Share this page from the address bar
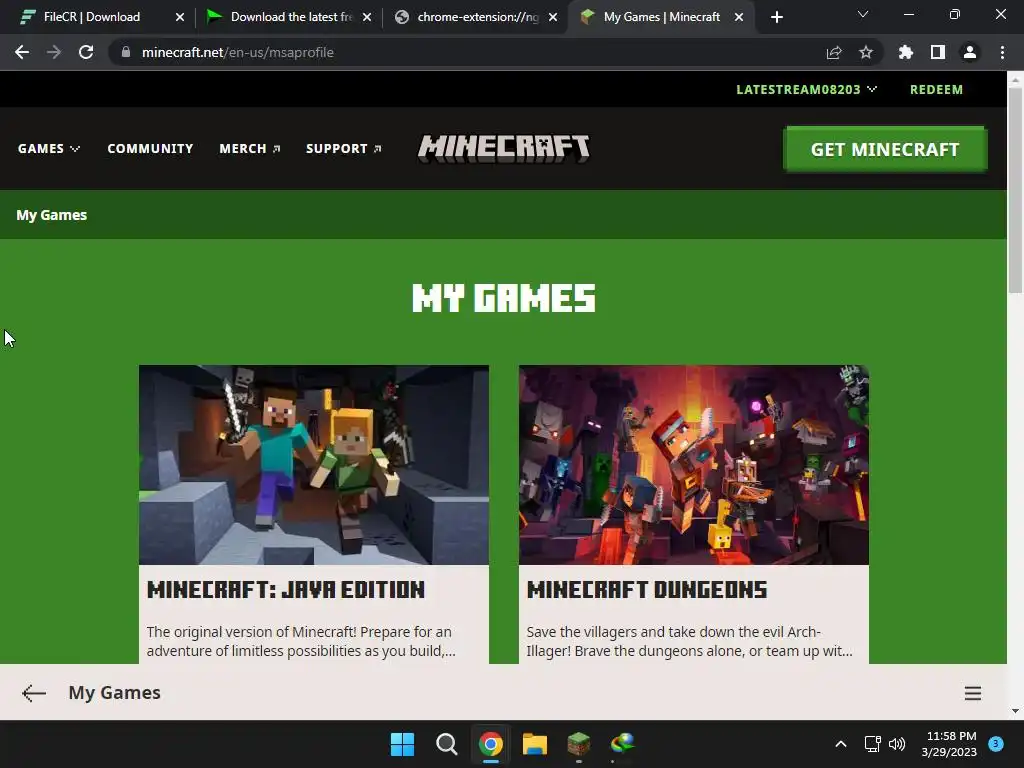 click(x=834, y=52)
